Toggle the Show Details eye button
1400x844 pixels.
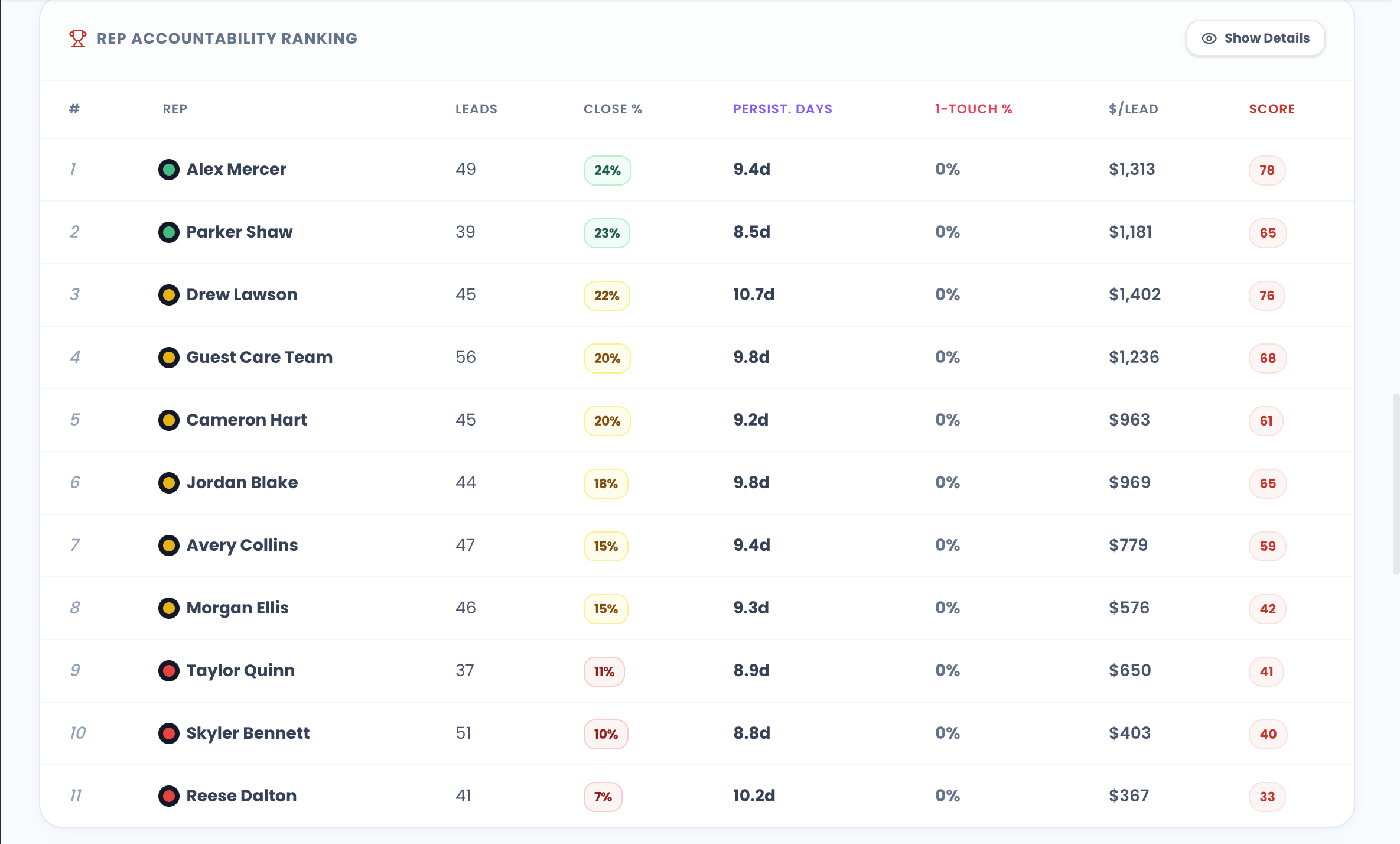[1255, 38]
